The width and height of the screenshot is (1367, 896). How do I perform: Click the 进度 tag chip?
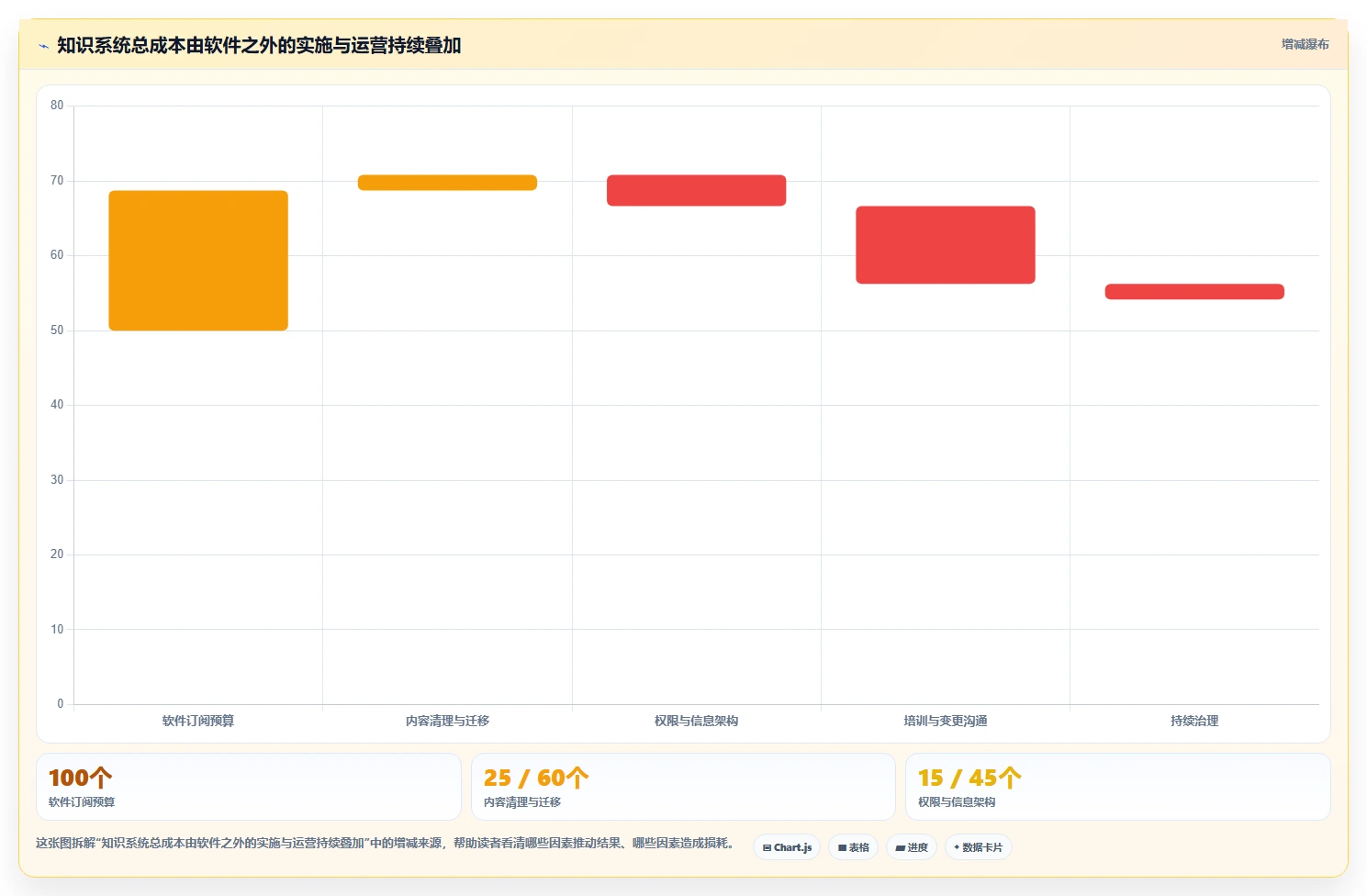pos(912,847)
